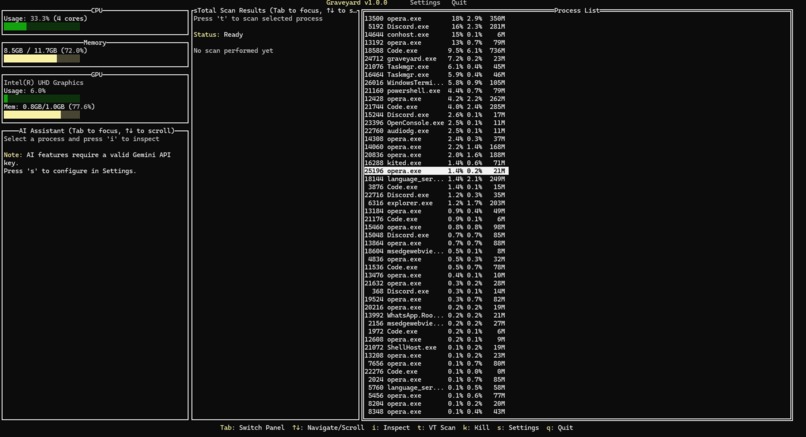The width and height of the screenshot is (806, 437).
Task: Select the conhost.exe process row
Action: (x=435, y=34)
